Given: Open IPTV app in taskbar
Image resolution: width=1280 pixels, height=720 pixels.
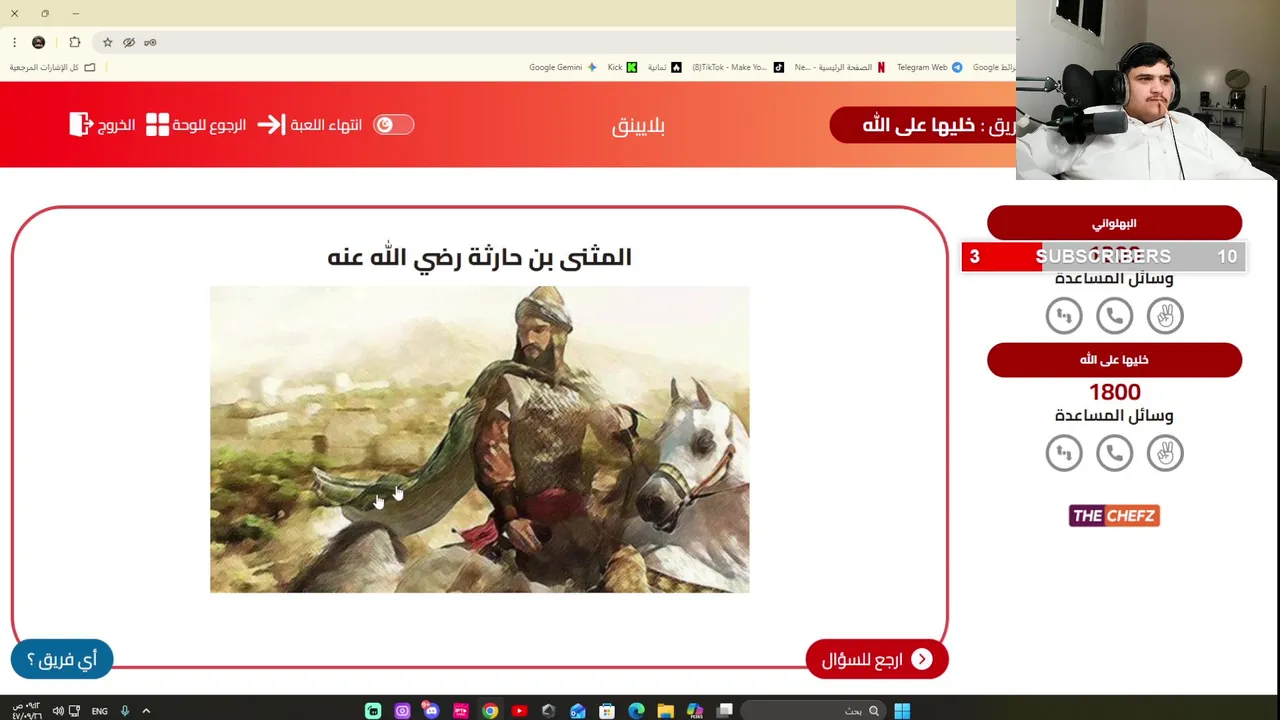Looking at the screenshot, I should tap(461, 711).
